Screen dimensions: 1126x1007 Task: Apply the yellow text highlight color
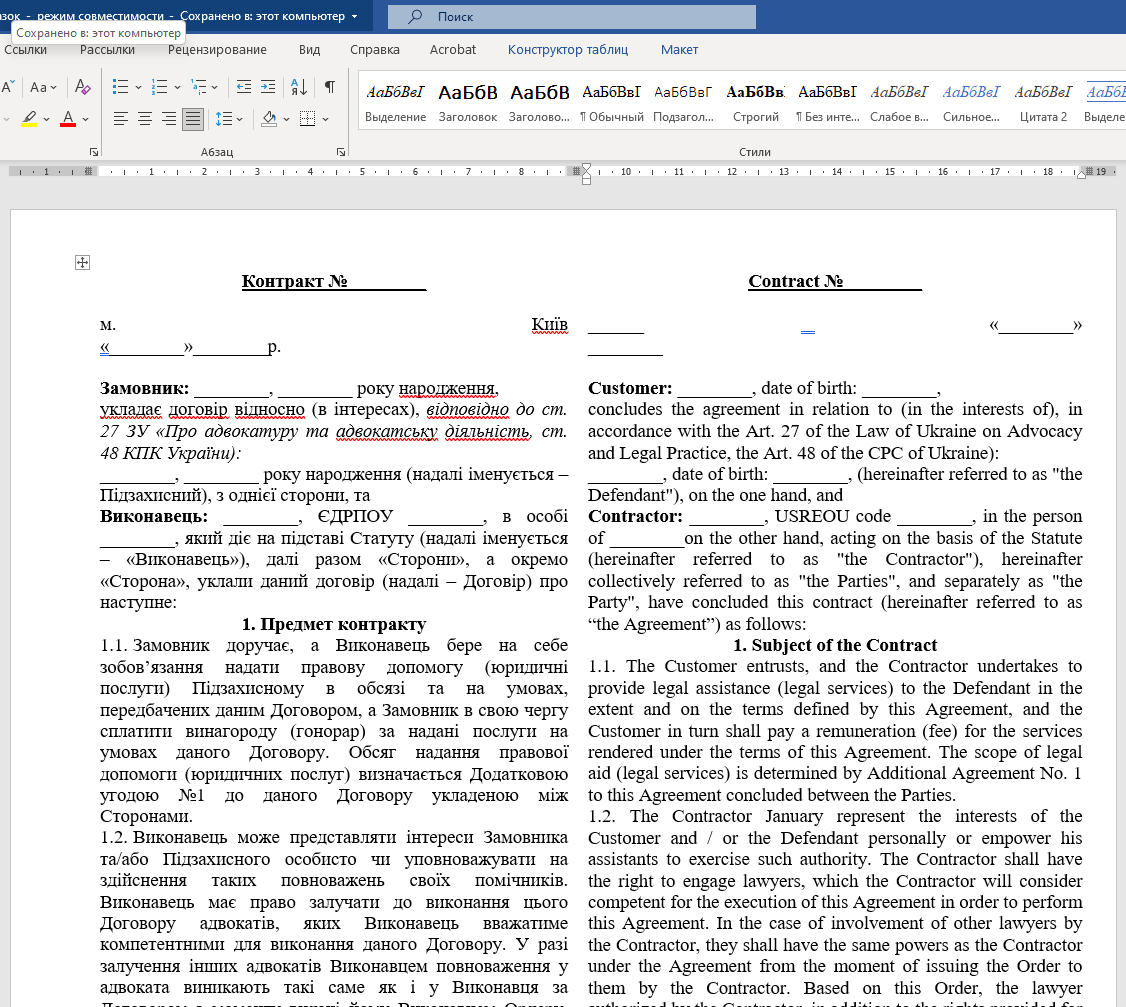click(29, 119)
